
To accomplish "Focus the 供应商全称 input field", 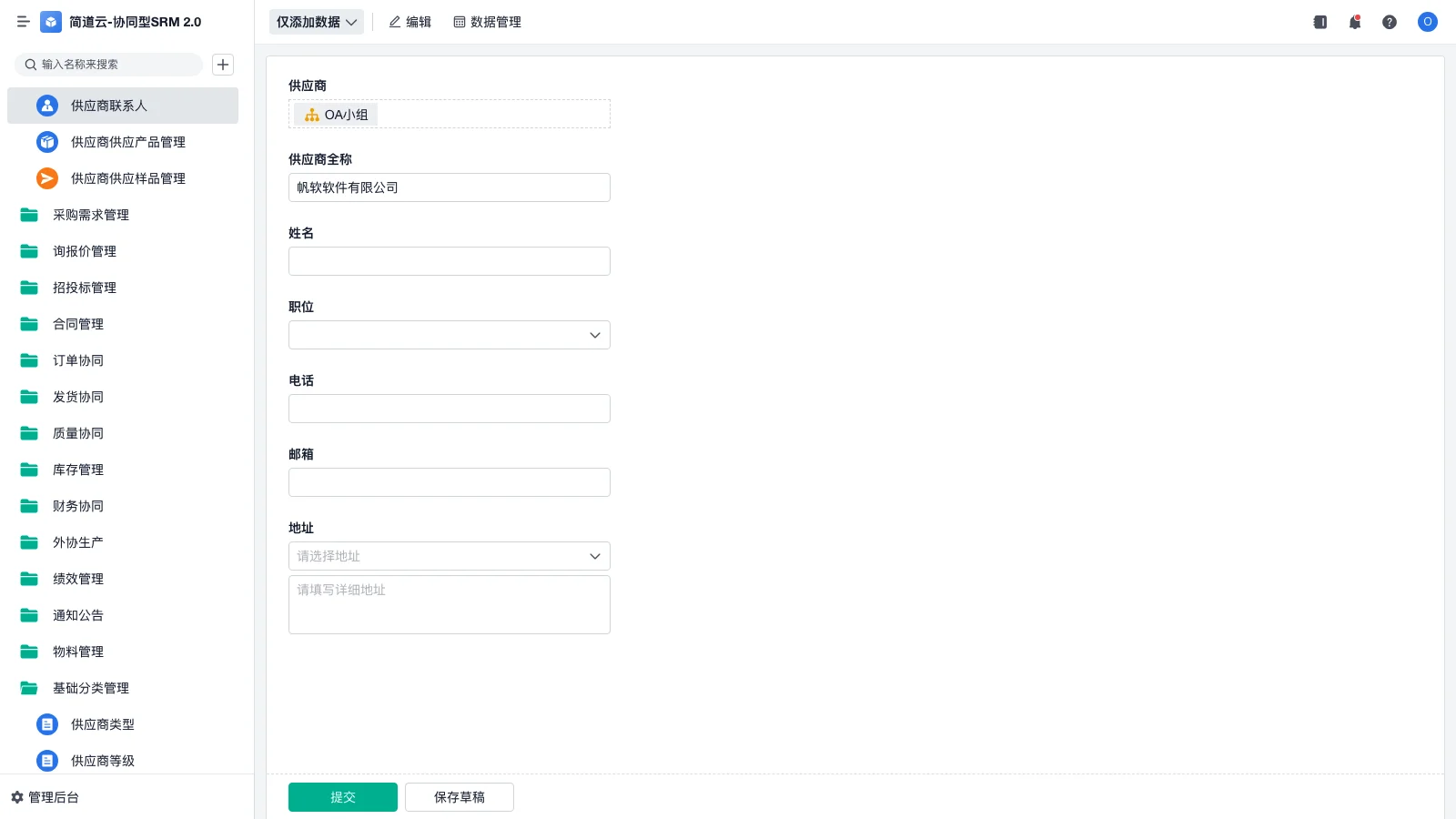I will pyautogui.click(x=450, y=187).
